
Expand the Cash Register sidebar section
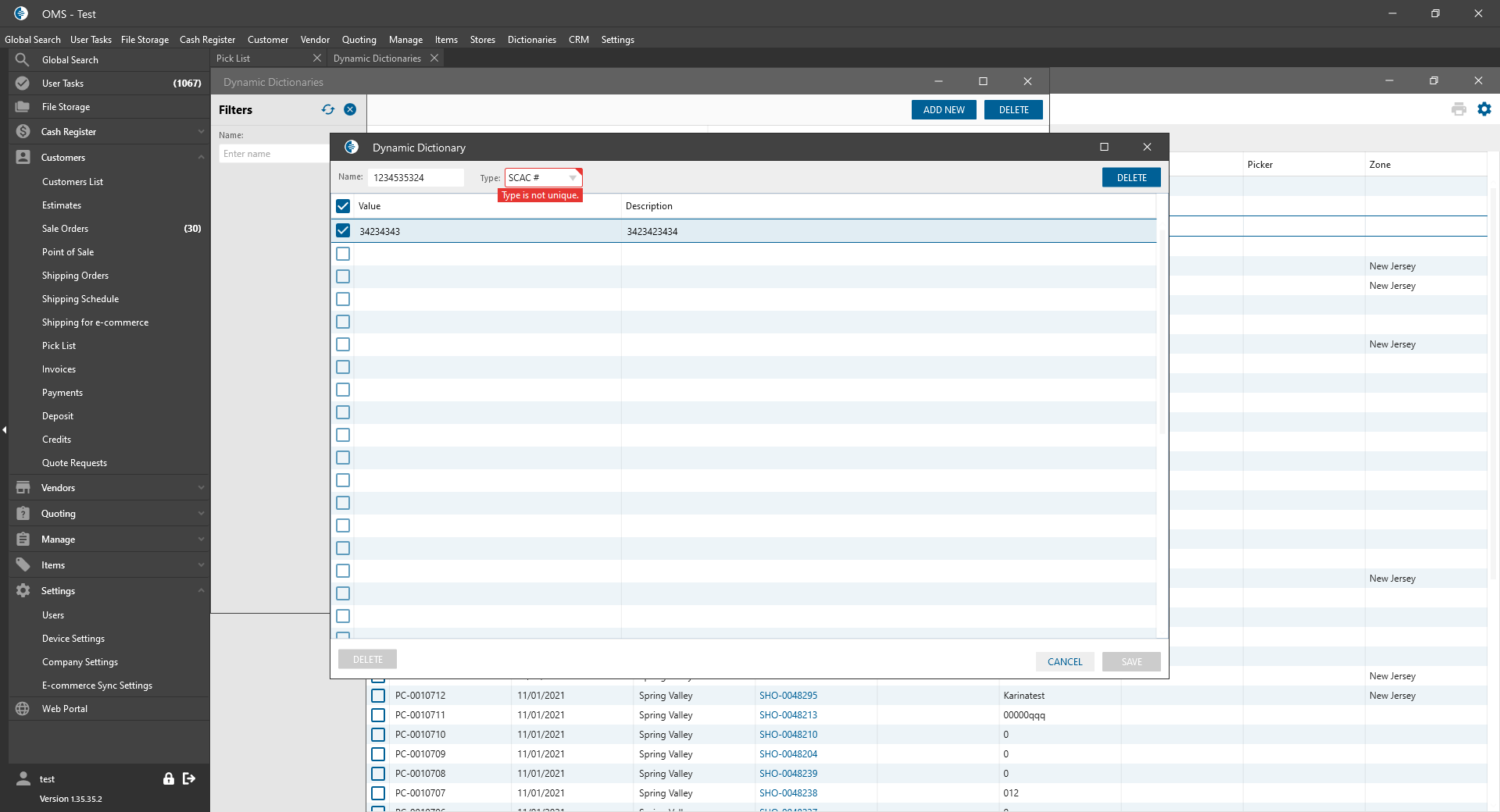point(201,131)
